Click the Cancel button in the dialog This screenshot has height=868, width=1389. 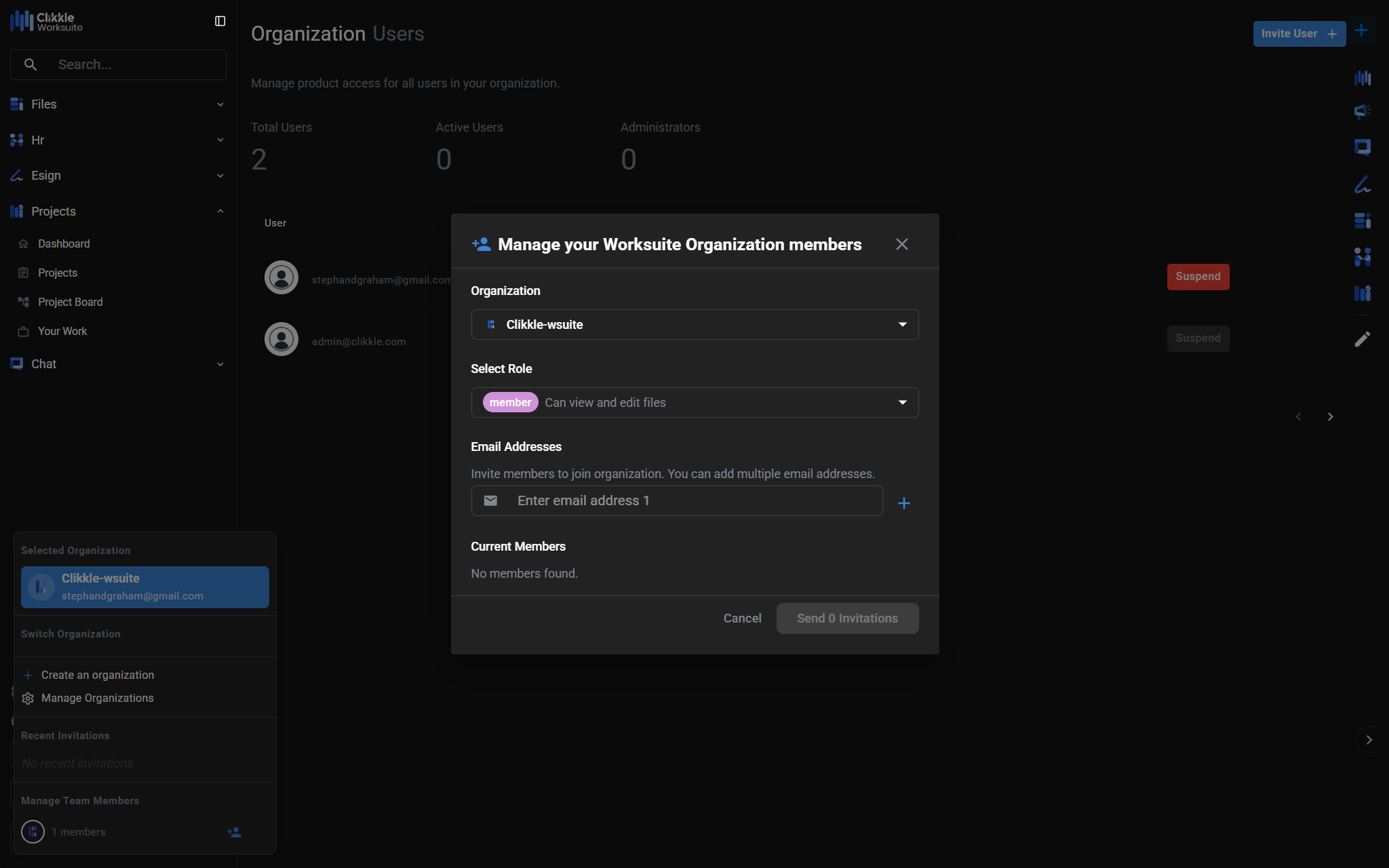(x=742, y=618)
